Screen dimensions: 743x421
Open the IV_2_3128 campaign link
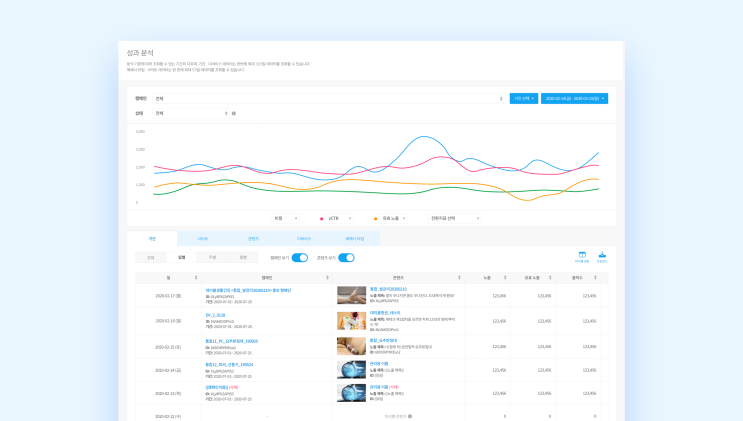[215, 315]
